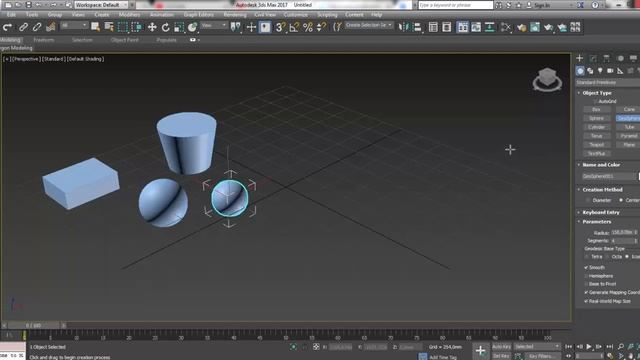Image resolution: width=640 pixels, height=360 pixels.
Task: Click the Bind to Space Warp icon
Action: [51, 27]
